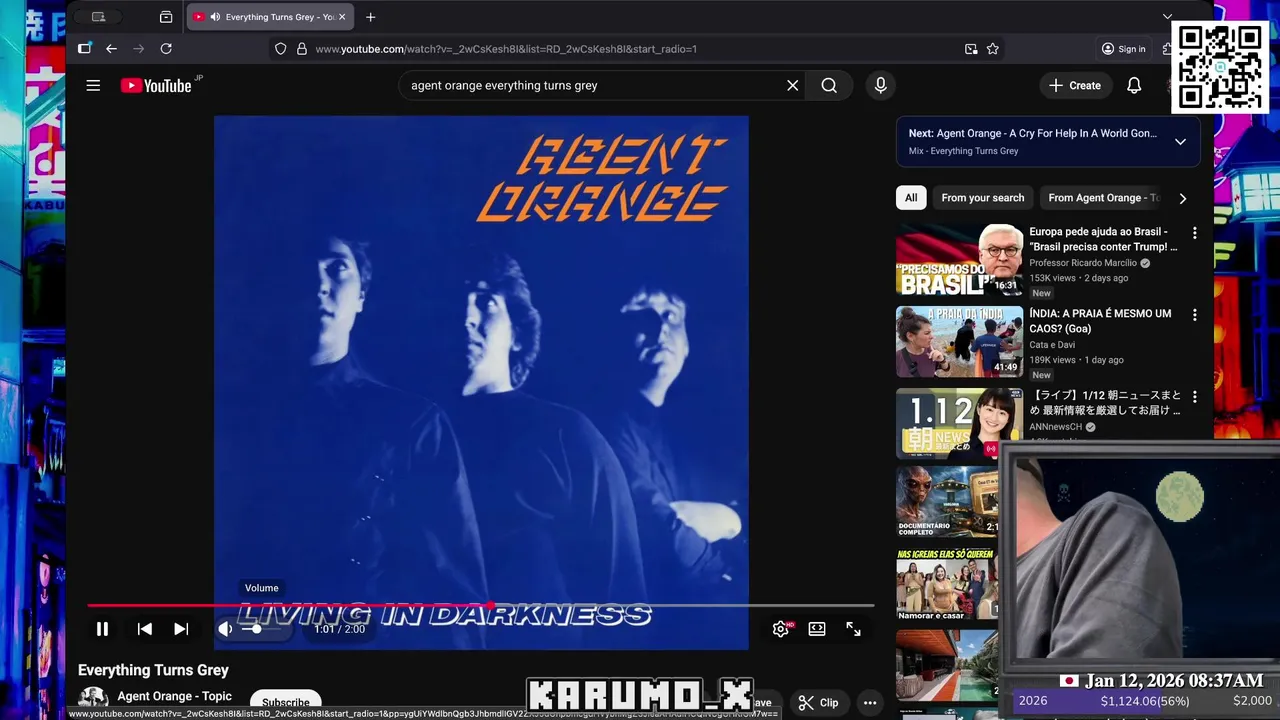
Task: Open the list all tabs dropdown
Action: pos(1167,17)
